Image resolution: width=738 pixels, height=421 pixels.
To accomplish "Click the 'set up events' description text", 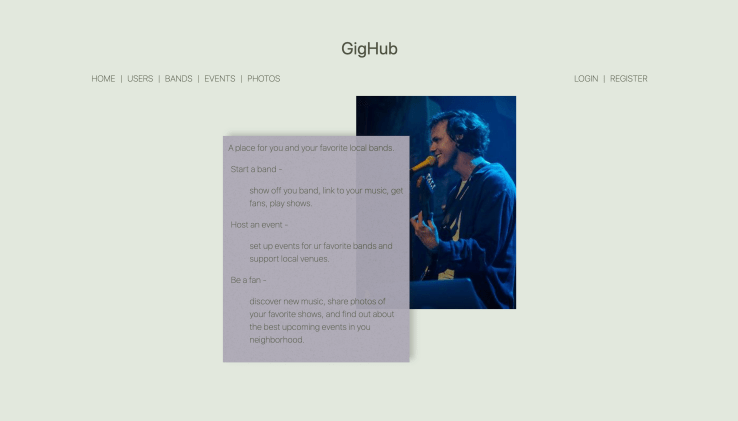I will (321, 252).
